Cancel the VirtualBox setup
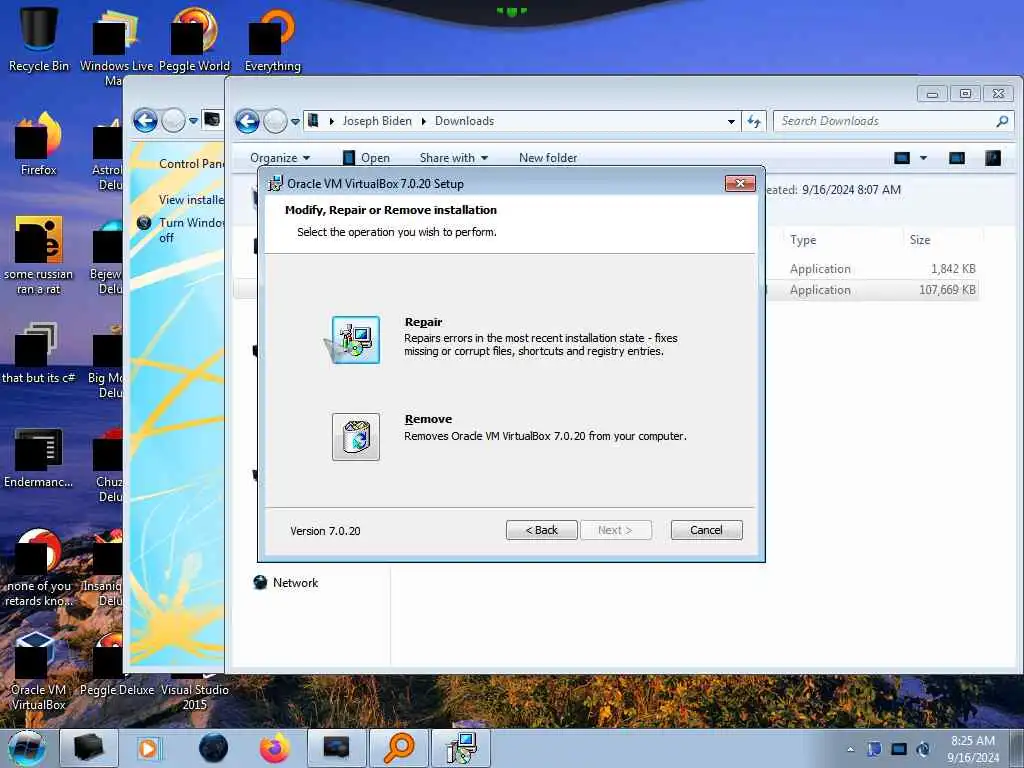Viewport: 1024px width, 768px height. (x=706, y=530)
